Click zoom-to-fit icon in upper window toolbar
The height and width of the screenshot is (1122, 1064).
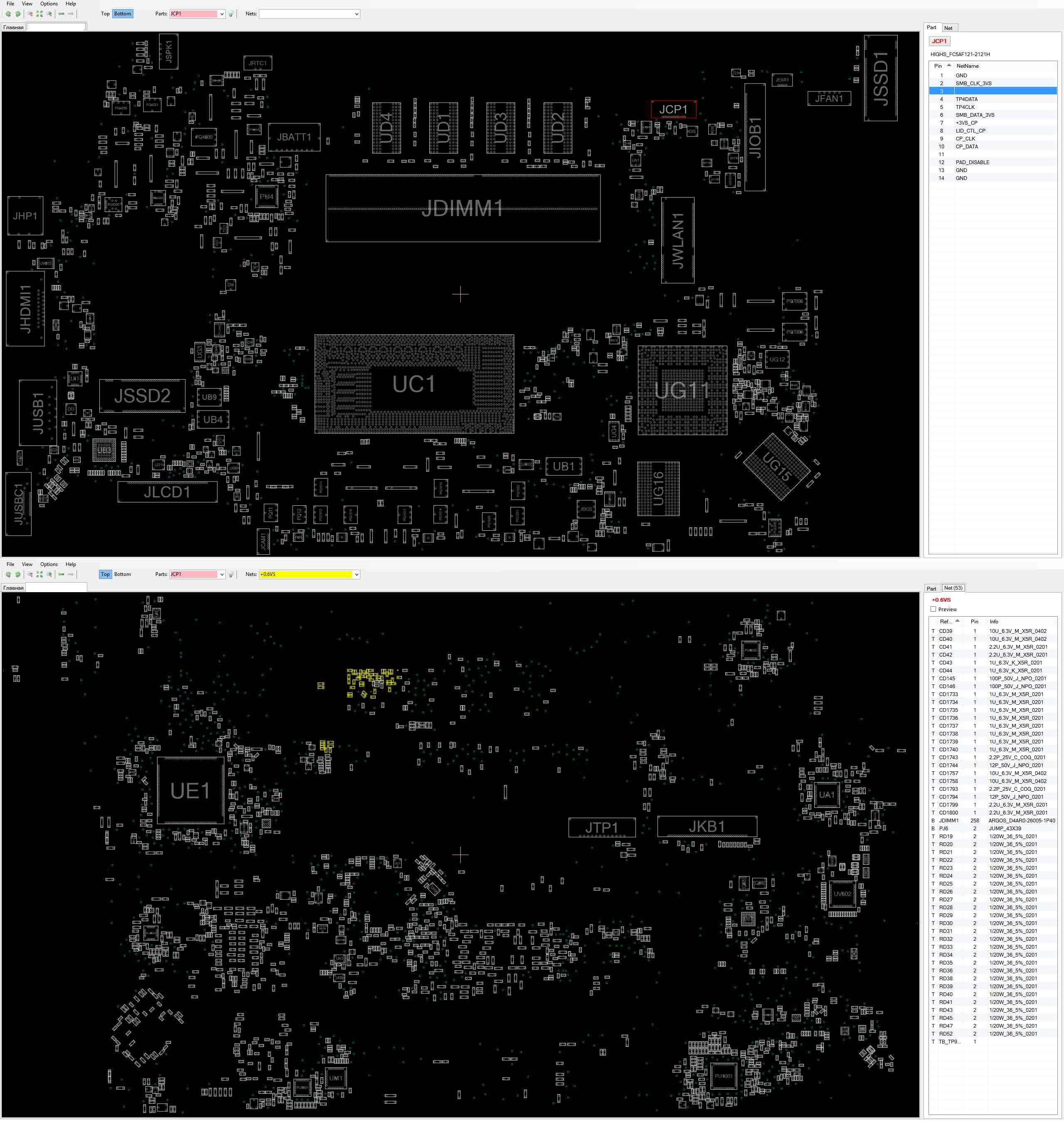coord(40,14)
